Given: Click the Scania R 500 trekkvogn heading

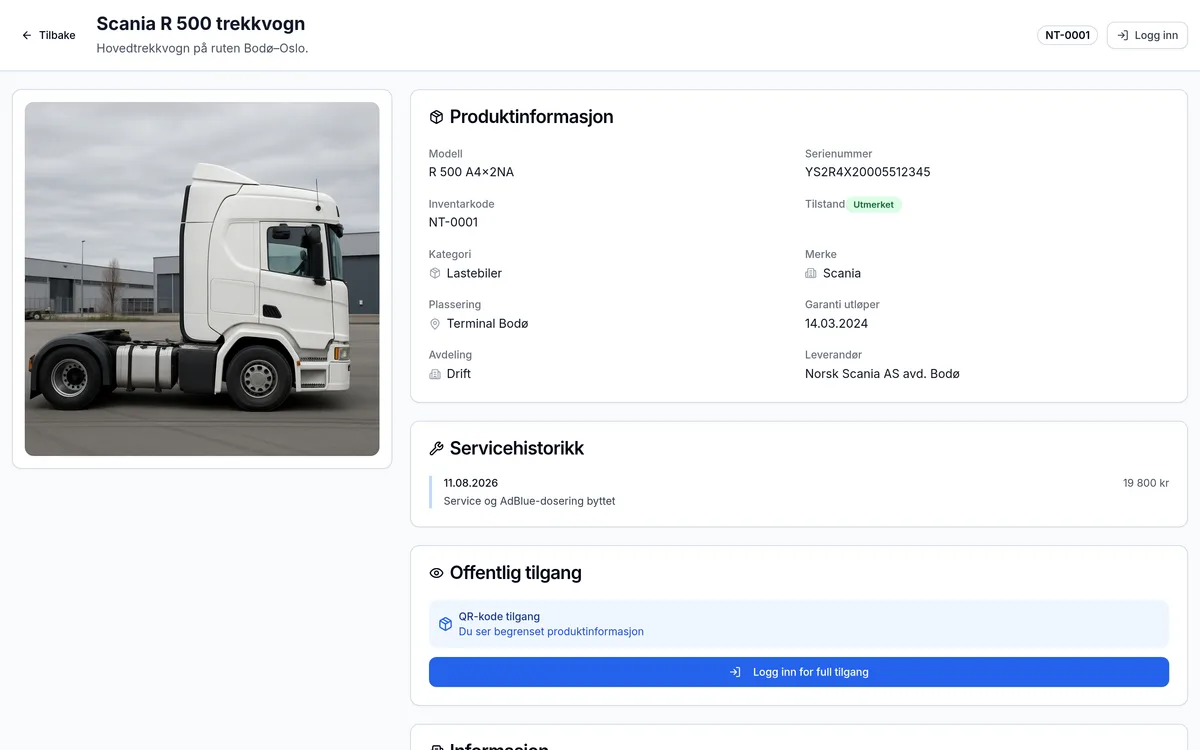Looking at the screenshot, I should tap(201, 23).
